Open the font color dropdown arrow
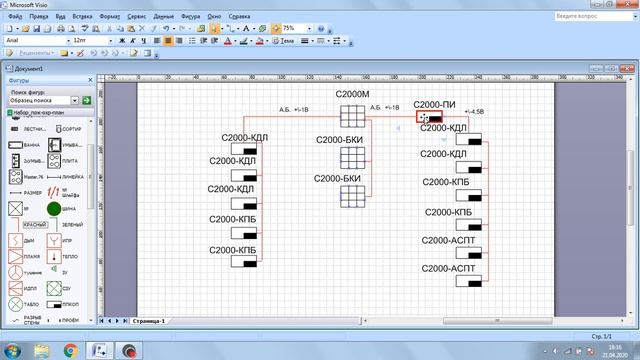This screenshot has width=640, height=360. pyautogui.click(x=235, y=41)
